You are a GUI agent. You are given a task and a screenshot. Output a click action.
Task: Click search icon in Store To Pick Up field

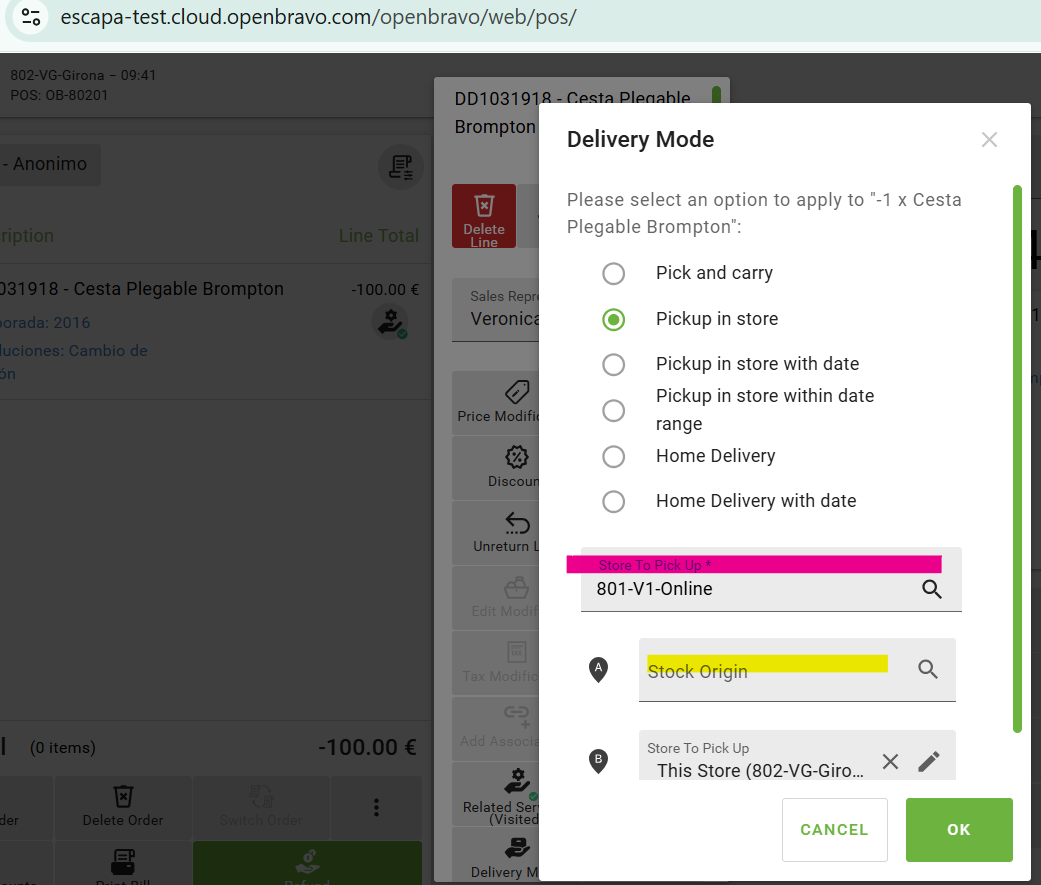coord(931,589)
